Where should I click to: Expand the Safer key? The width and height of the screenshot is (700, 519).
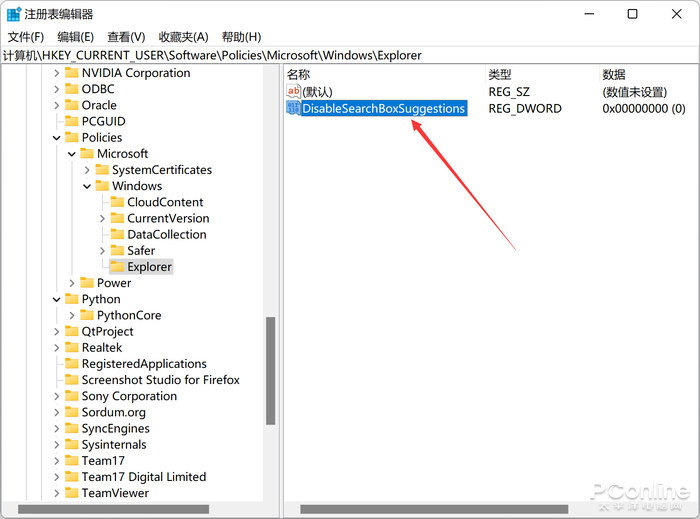(x=102, y=250)
